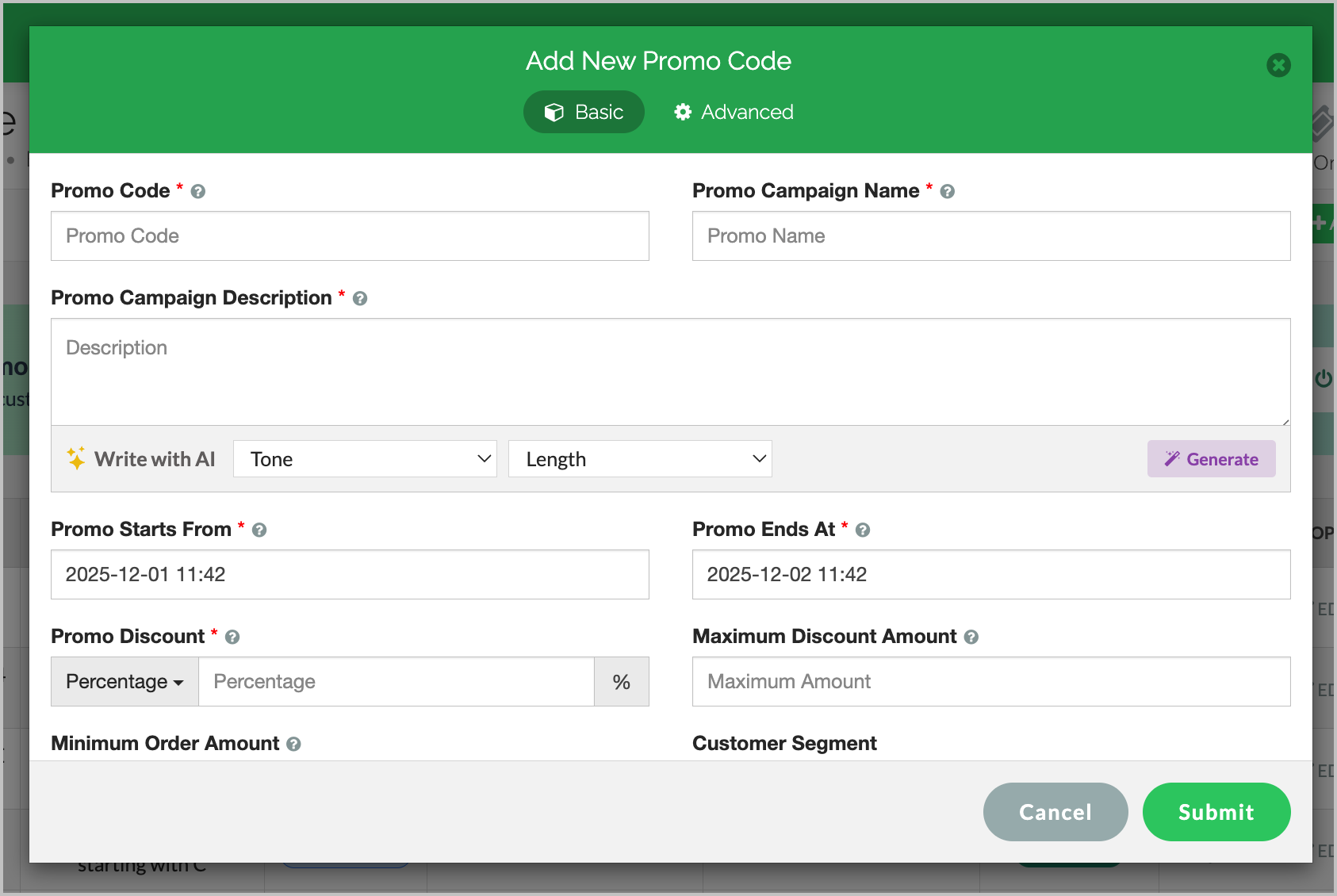Click help icon beside Promo Campaign Name
Screen dimensions: 1337x896
tap(947, 192)
